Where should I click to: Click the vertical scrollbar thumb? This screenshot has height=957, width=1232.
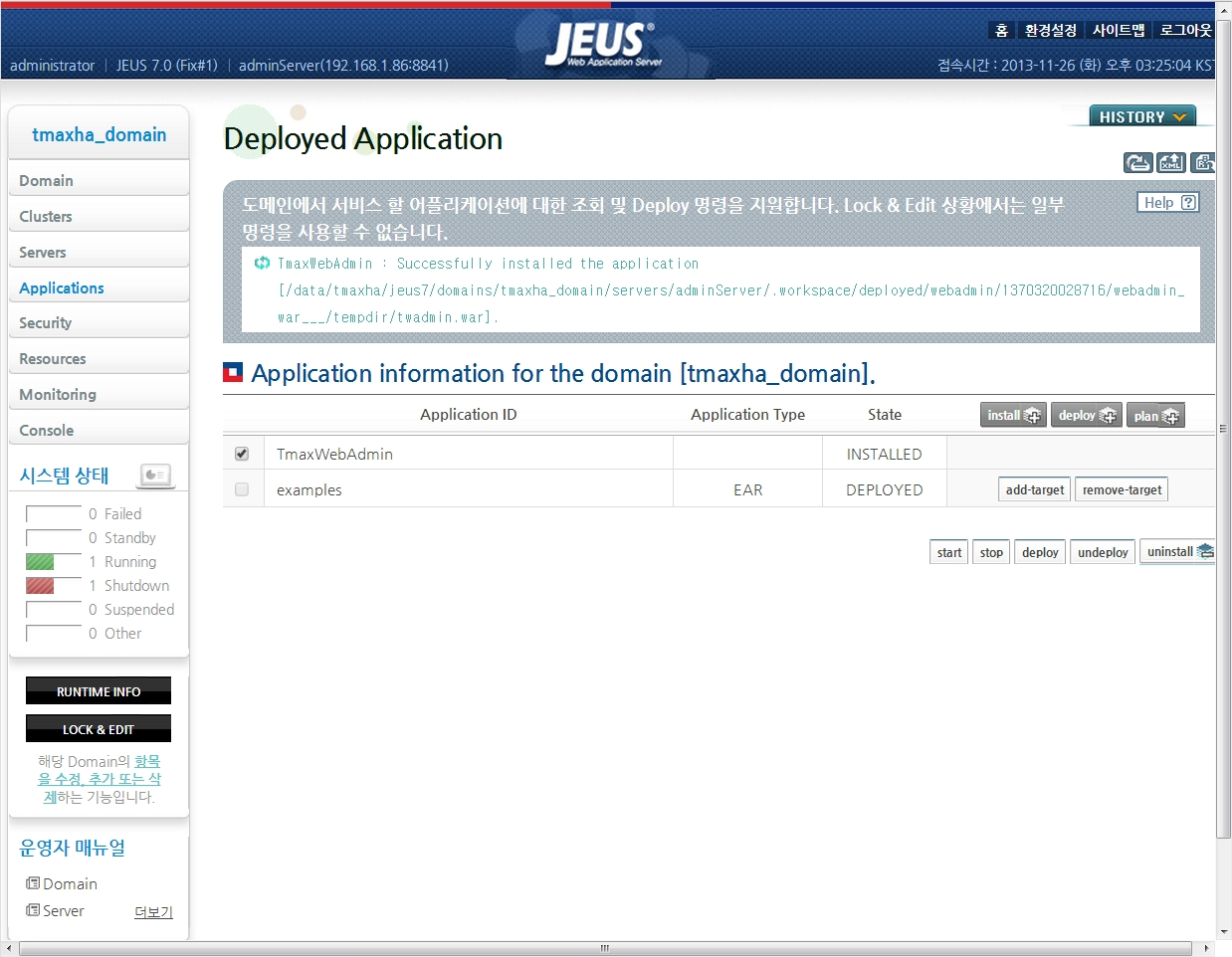1224,428
